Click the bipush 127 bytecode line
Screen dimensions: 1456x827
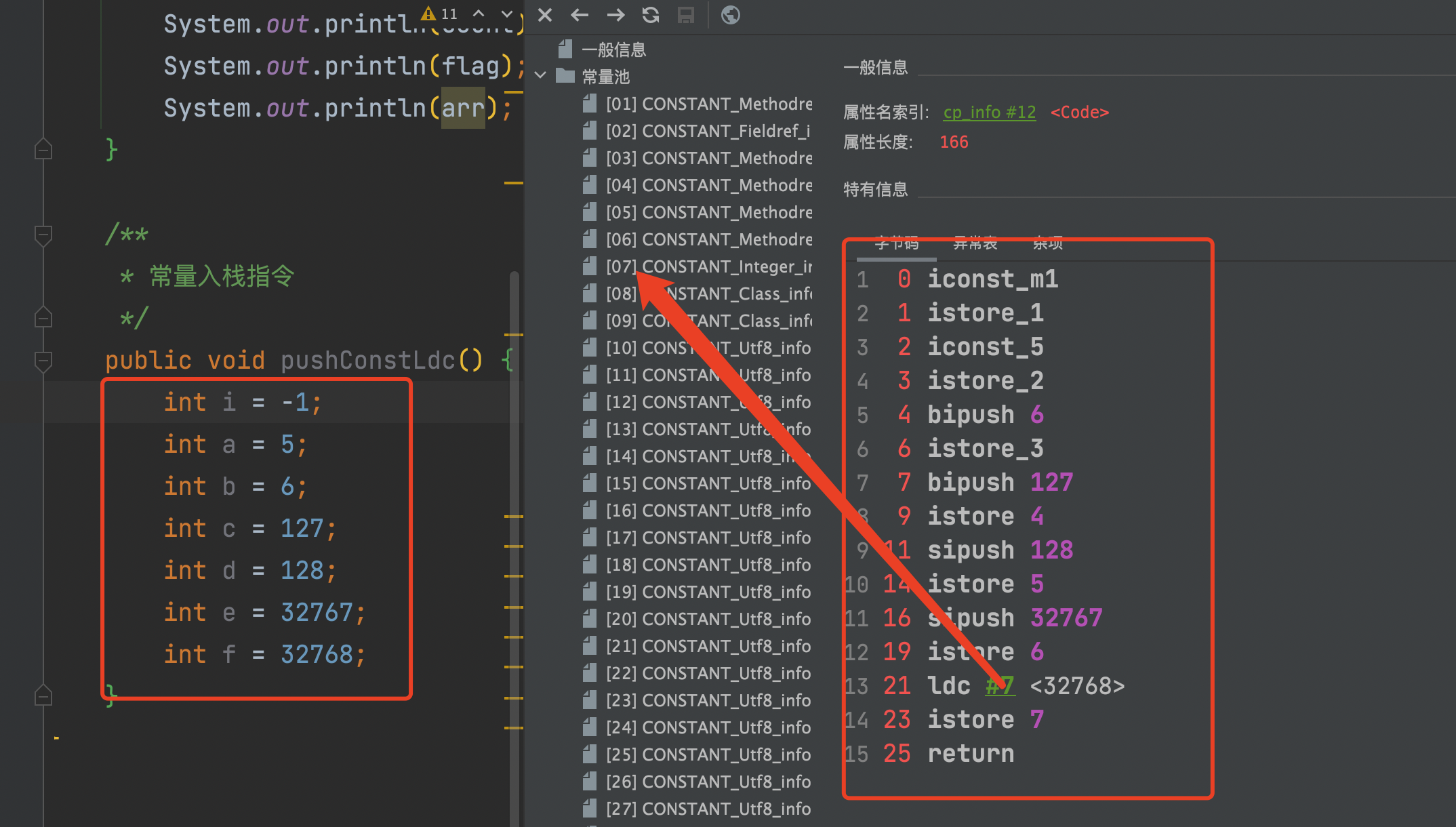(1000, 482)
